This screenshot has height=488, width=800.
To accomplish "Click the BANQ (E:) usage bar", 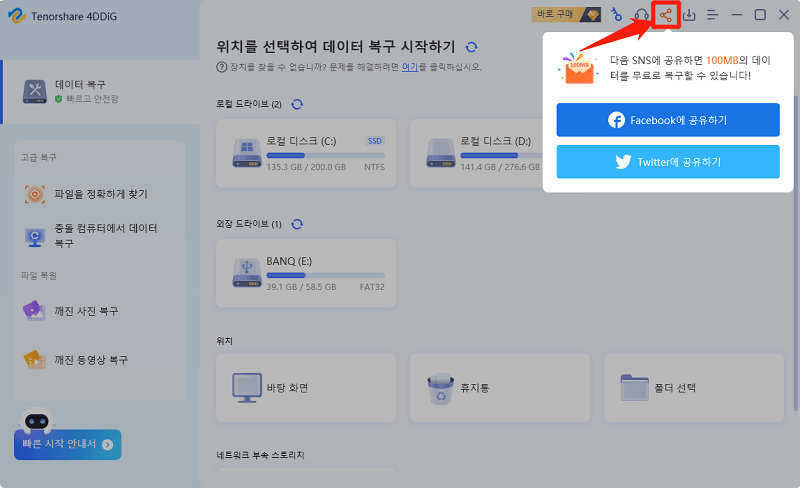I will click(326, 275).
